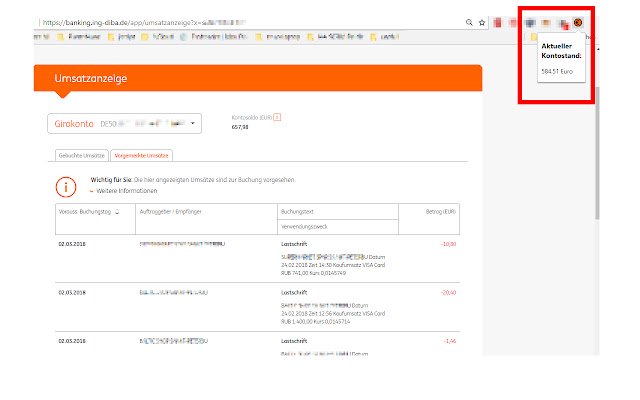Click the Betrag (EUR) column header

pyautogui.click(x=441, y=211)
